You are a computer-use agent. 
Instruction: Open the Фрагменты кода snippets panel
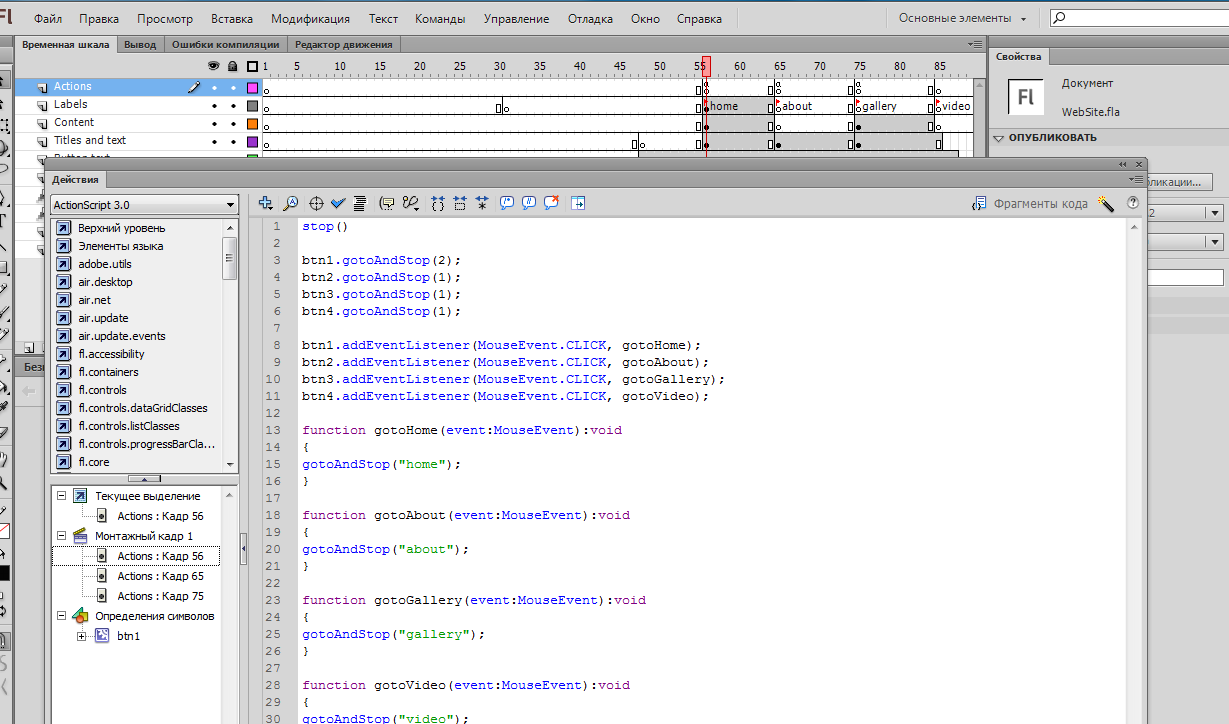[1031, 203]
